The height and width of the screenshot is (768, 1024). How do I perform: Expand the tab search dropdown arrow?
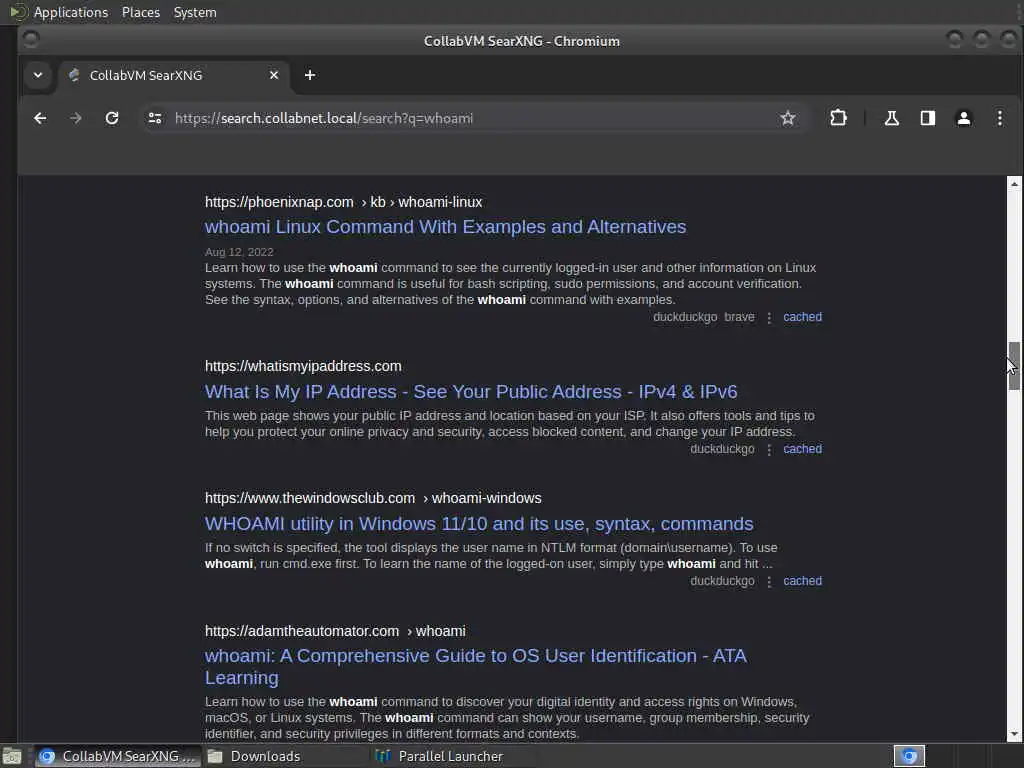[x=38, y=75]
